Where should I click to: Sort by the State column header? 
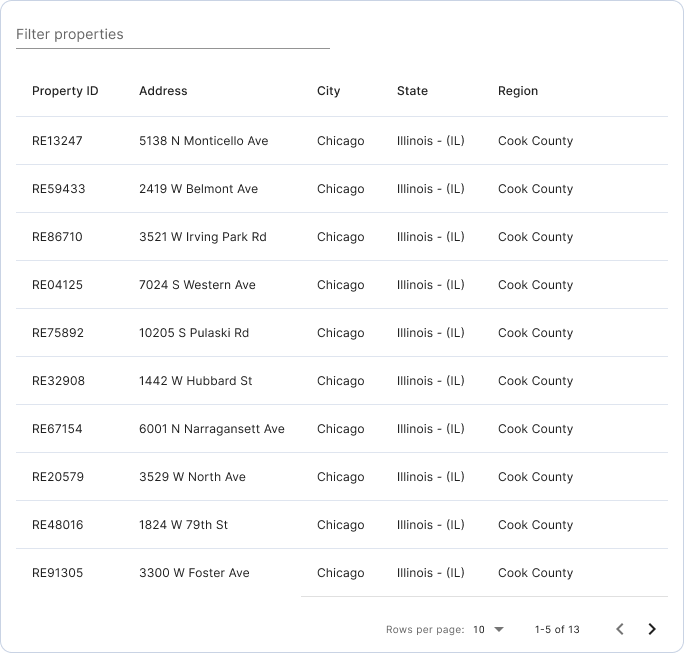[x=412, y=91]
